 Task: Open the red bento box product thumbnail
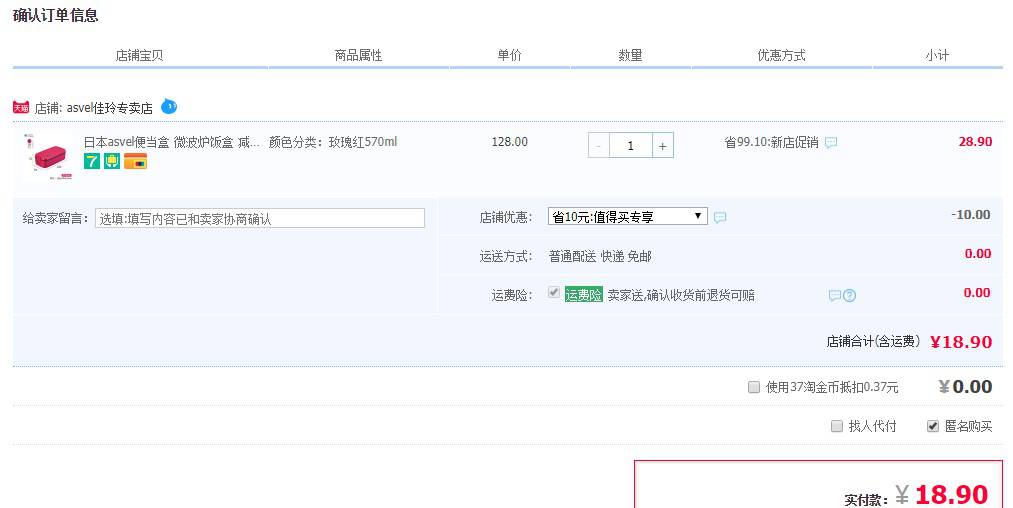pyautogui.click(x=47, y=156)
